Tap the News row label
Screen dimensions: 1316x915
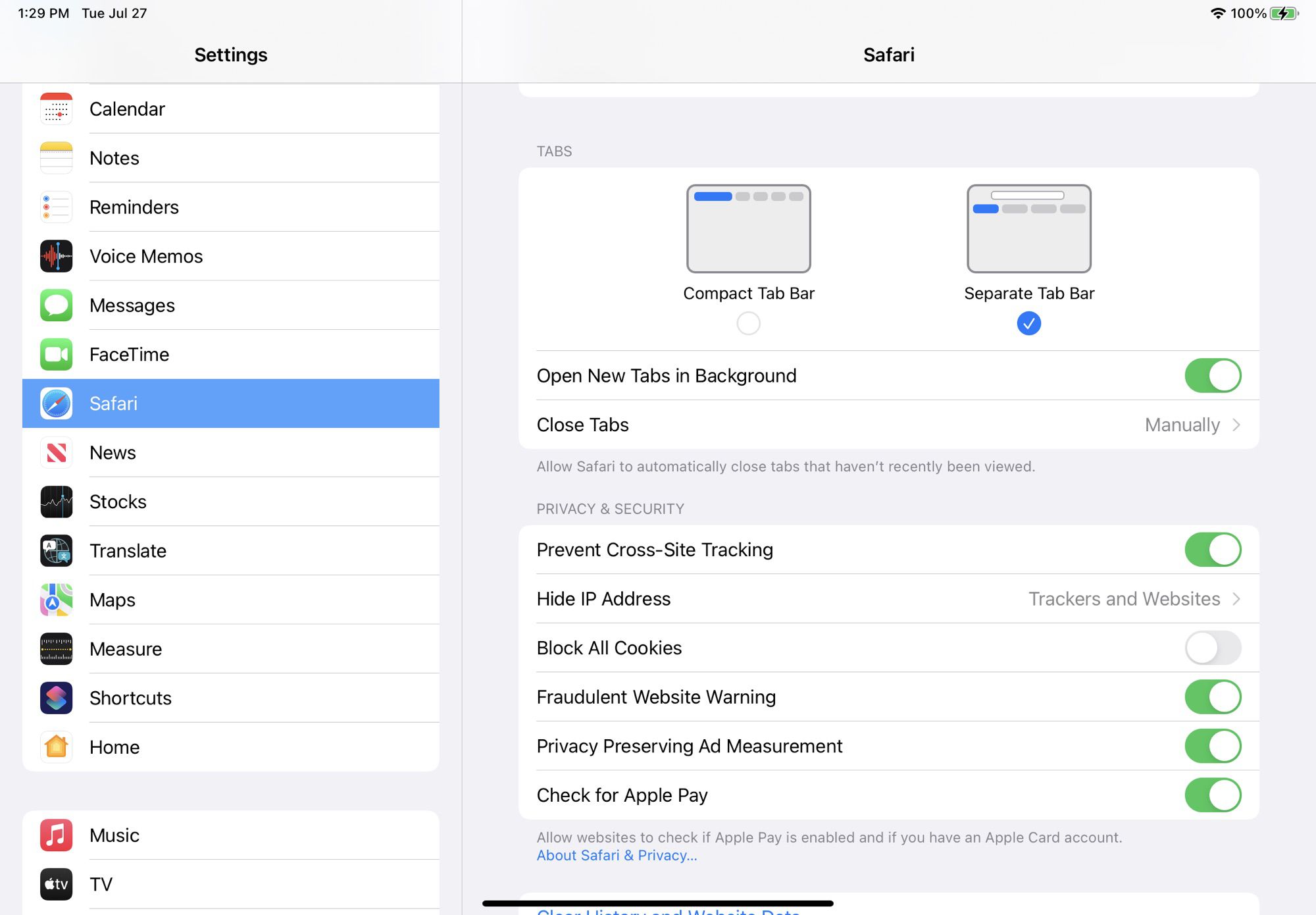point(113,453)
